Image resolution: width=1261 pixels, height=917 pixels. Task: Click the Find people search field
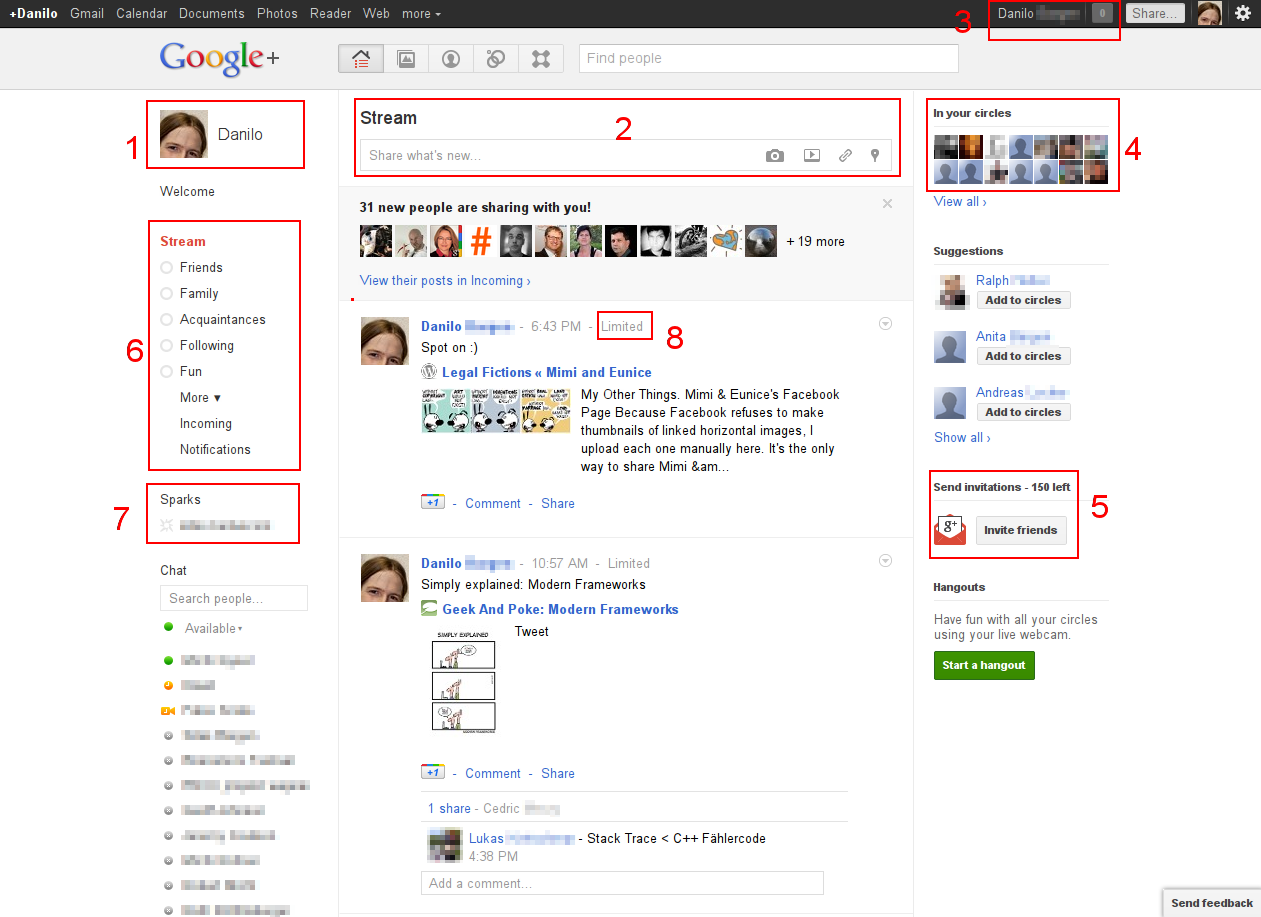(768, 58)
